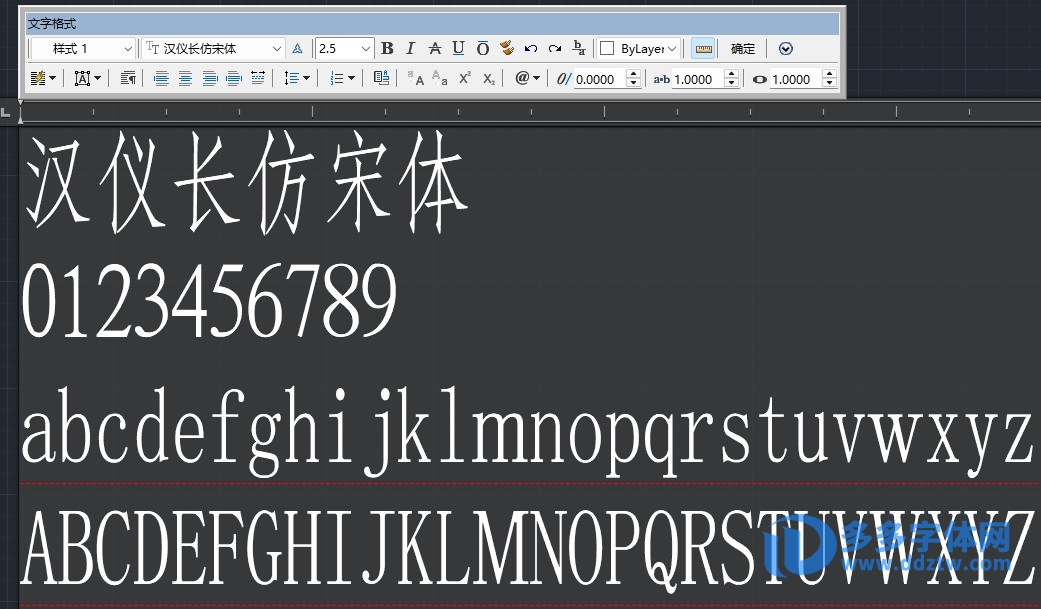Image resolution: width=1041 pixels, height=609 pixels.
Task: Open the 汉仪长仿宋体 font dropdown
Action: pos(277,49)
